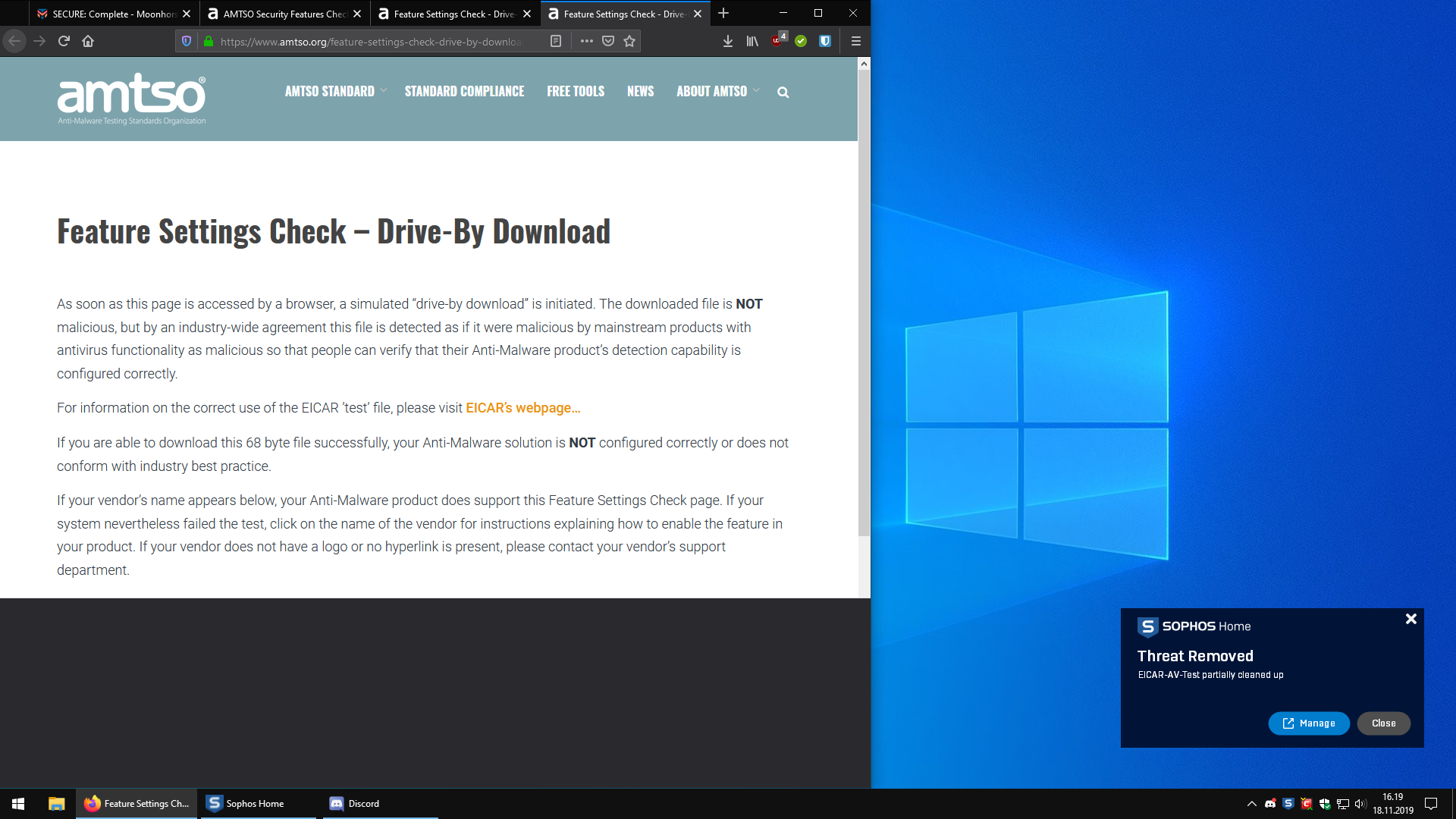Expand the AMTSO Standard dropdown menu
This screenshot has width=1456, height=819.
pyautogui.click(x=335, y=91)
